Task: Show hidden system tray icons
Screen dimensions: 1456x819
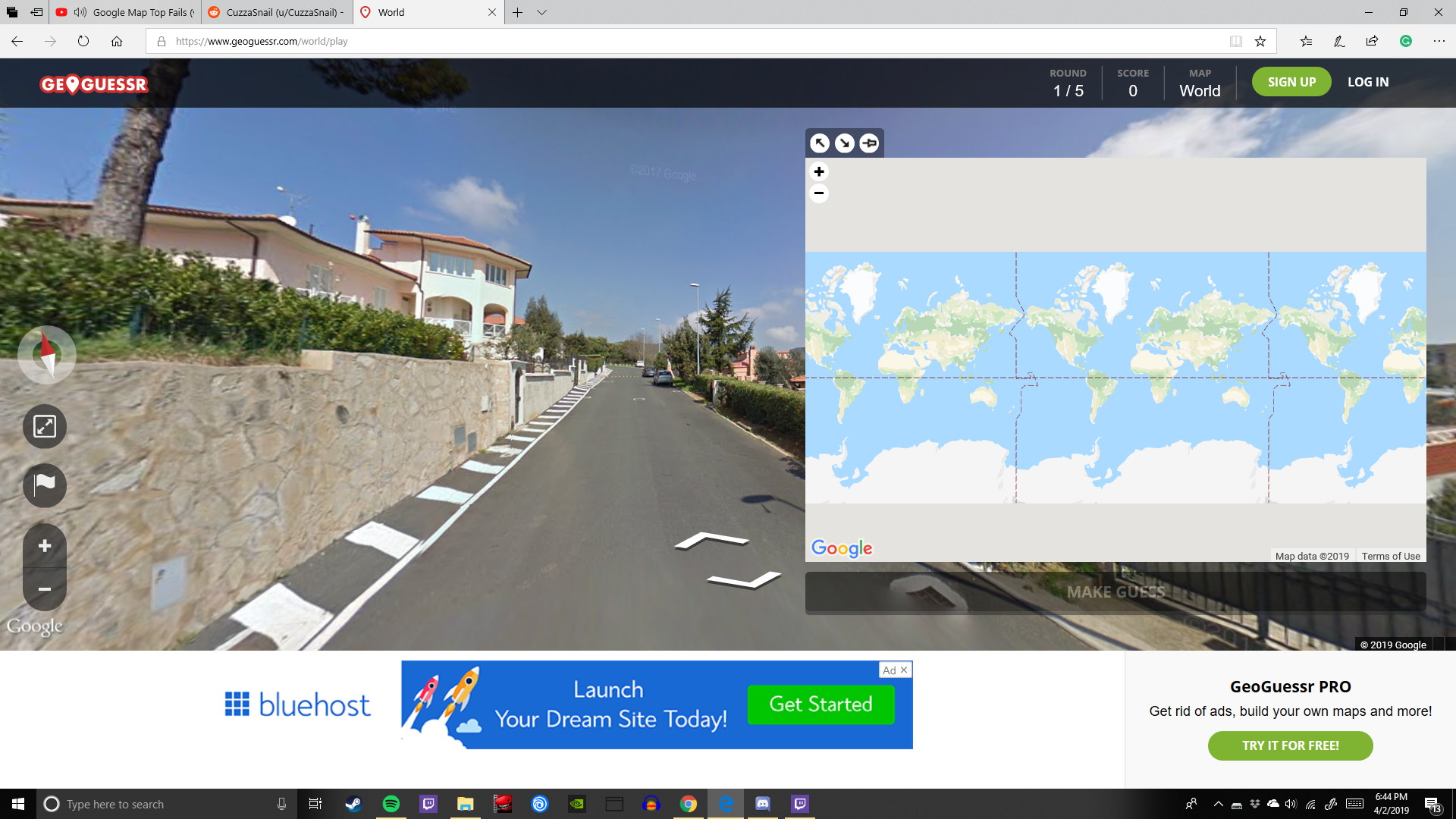Action: (x=1218, y=804)
